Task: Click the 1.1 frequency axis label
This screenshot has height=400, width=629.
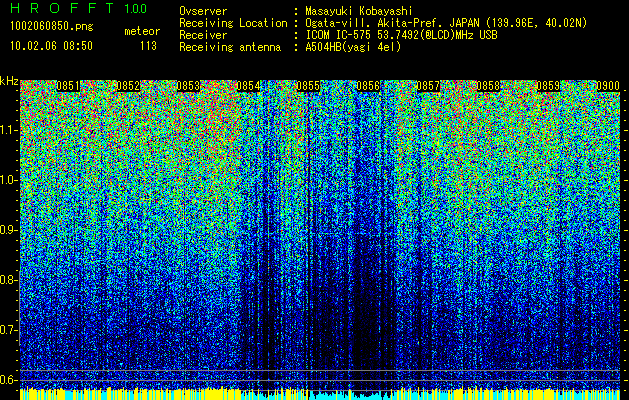Action: click(8, 130)
